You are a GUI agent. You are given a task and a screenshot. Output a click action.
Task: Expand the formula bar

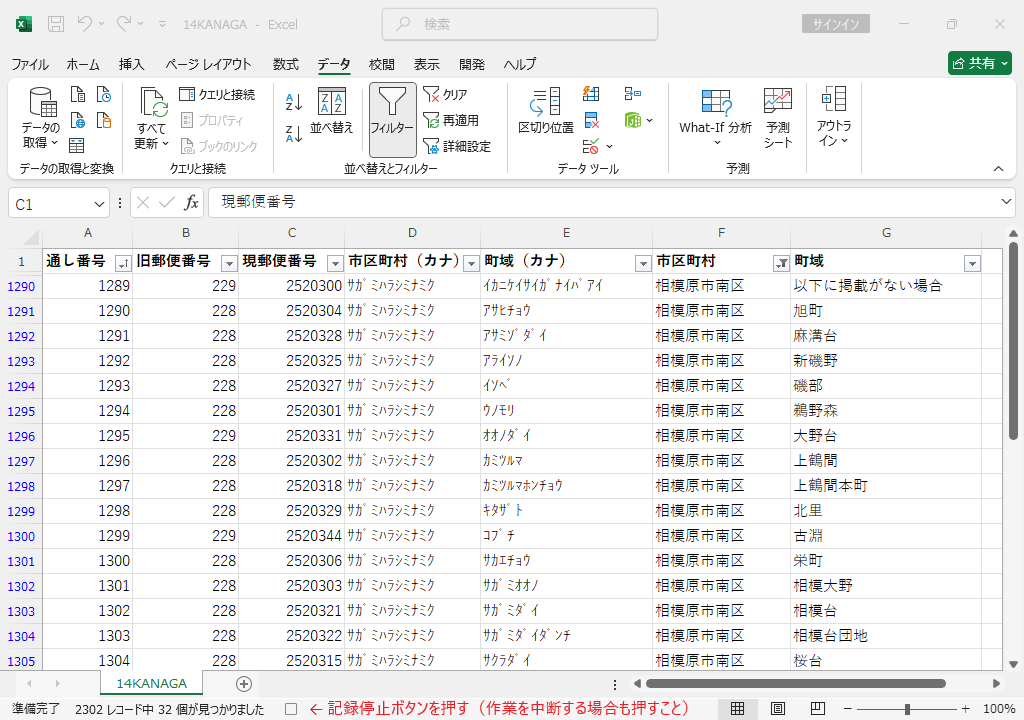(x=1006, y=202)
